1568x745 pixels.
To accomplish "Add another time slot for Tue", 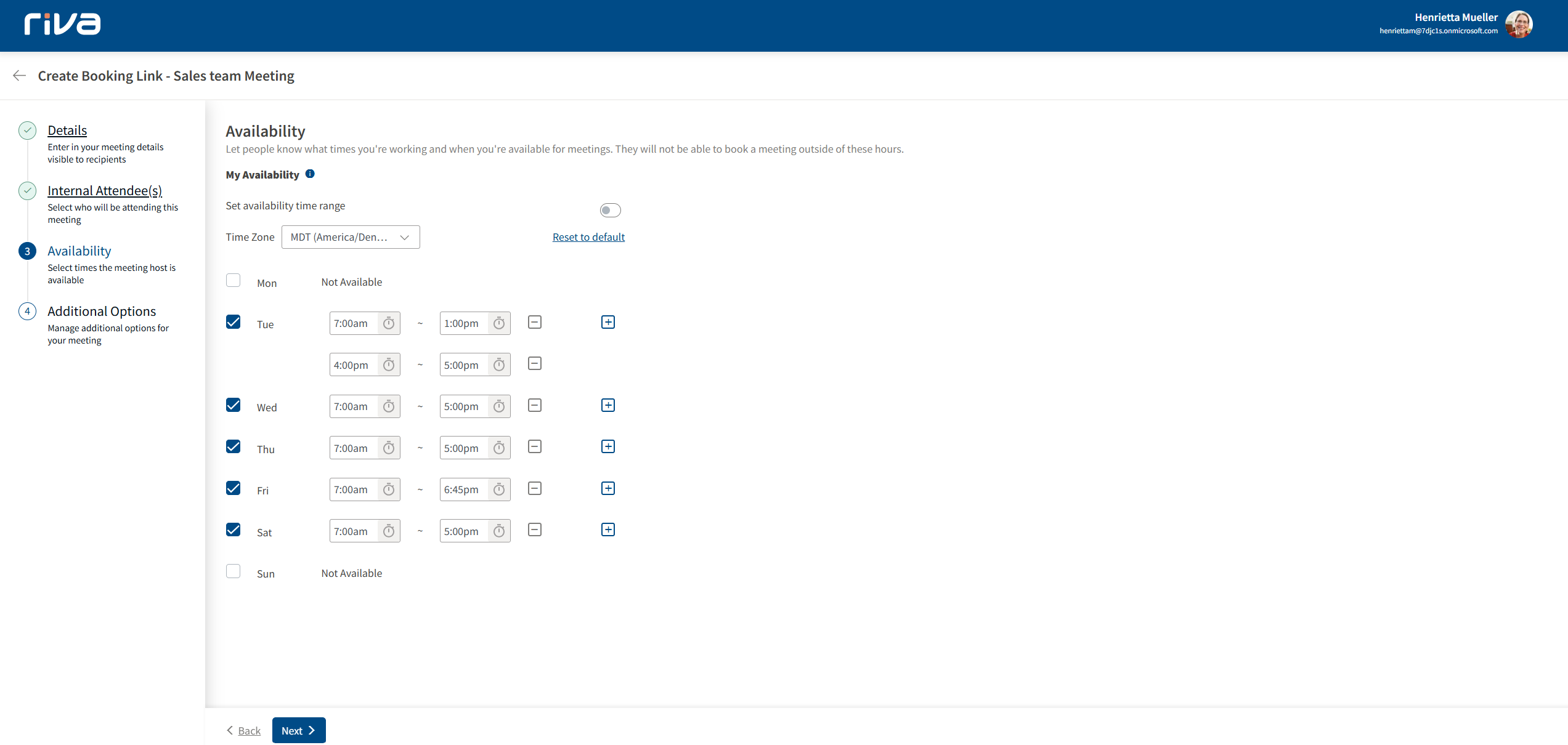I will click(x=608, y=322).
